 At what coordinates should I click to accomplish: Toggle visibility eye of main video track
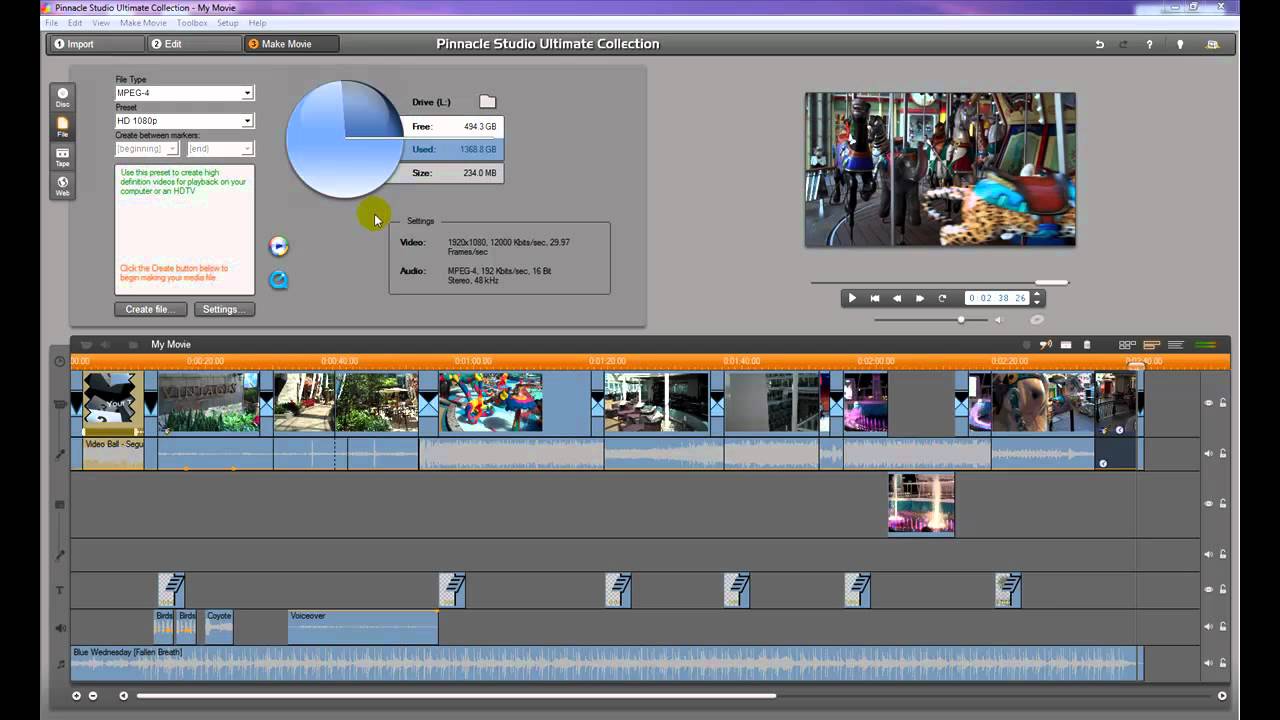[x=1208, y=403]
